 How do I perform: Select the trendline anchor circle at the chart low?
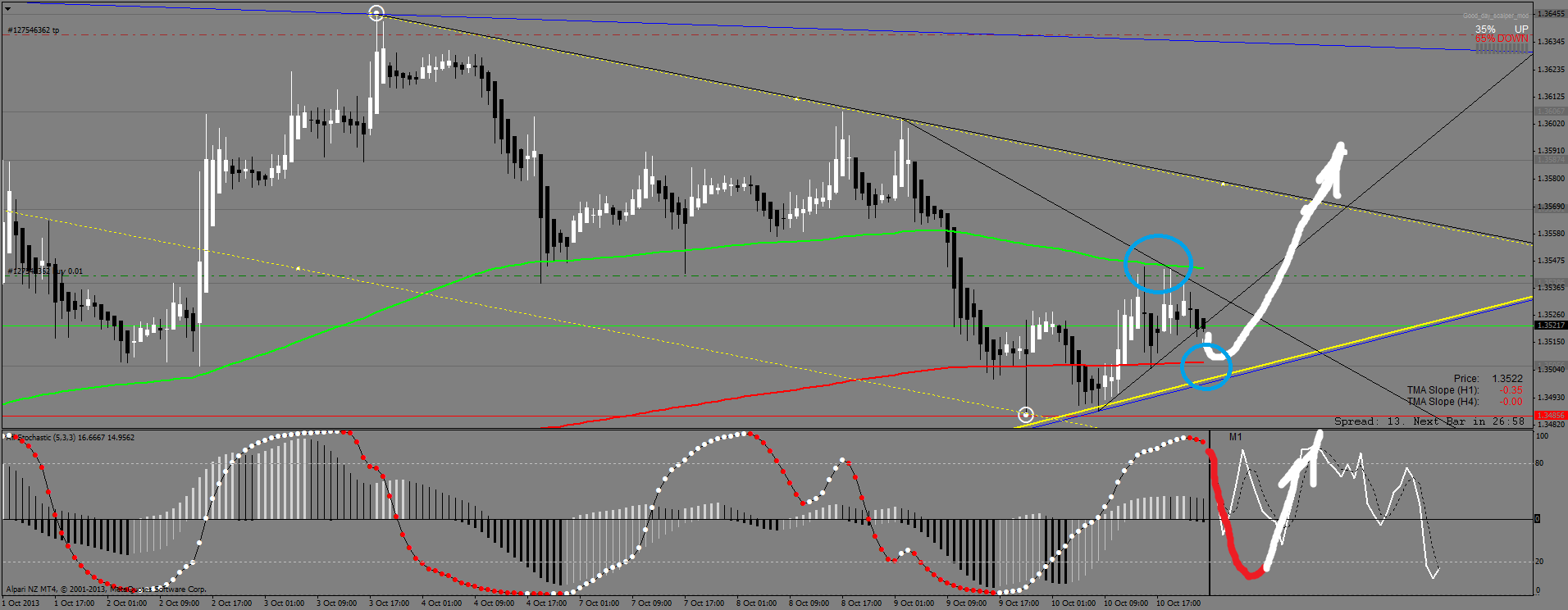1026,415
